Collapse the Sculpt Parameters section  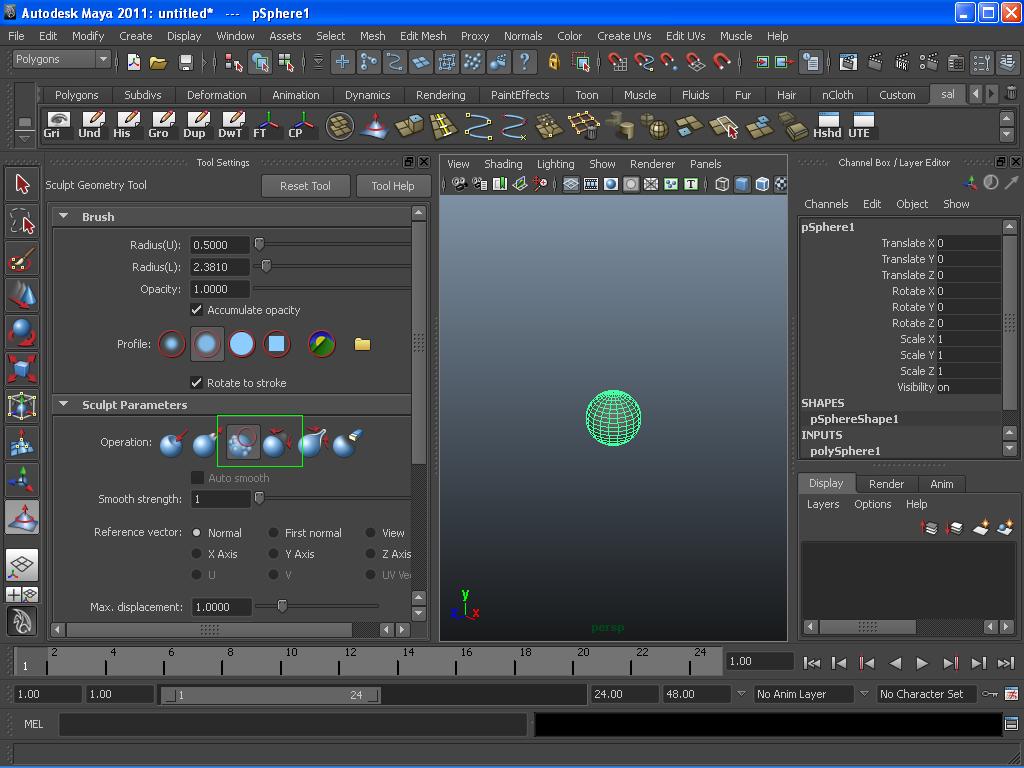[63, 404]
